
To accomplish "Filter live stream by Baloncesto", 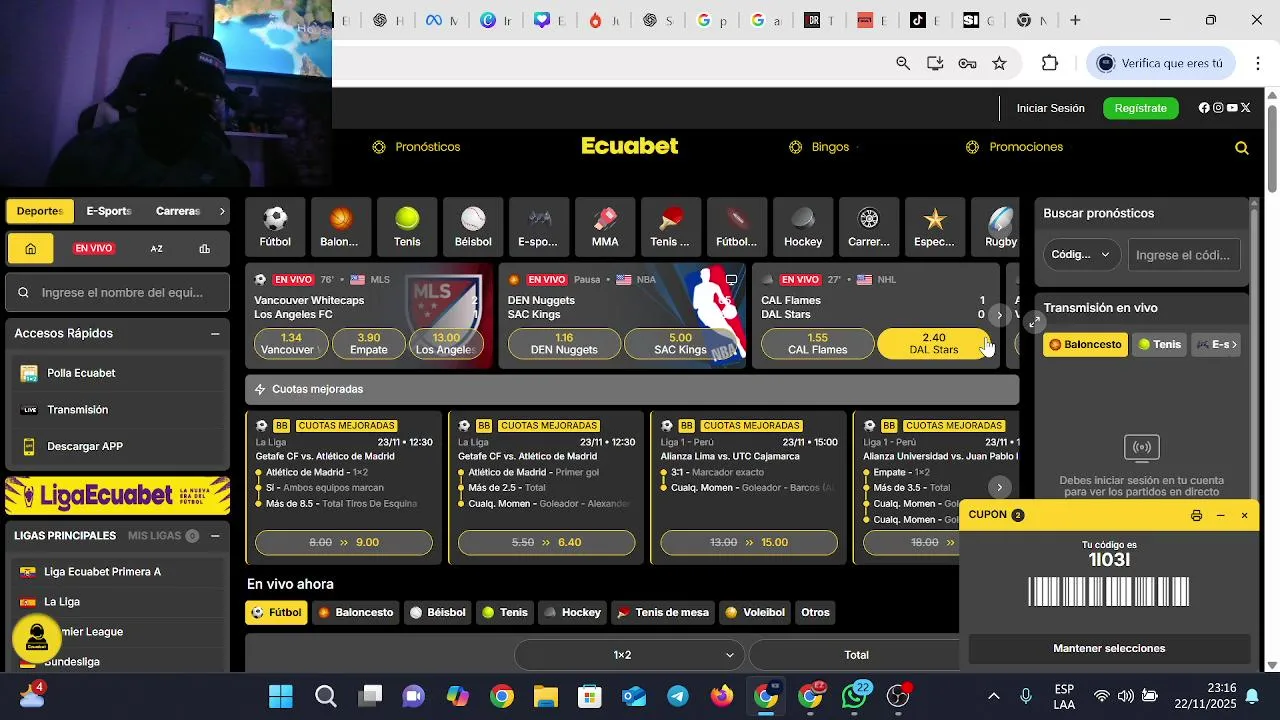I will pos(1086,344).
